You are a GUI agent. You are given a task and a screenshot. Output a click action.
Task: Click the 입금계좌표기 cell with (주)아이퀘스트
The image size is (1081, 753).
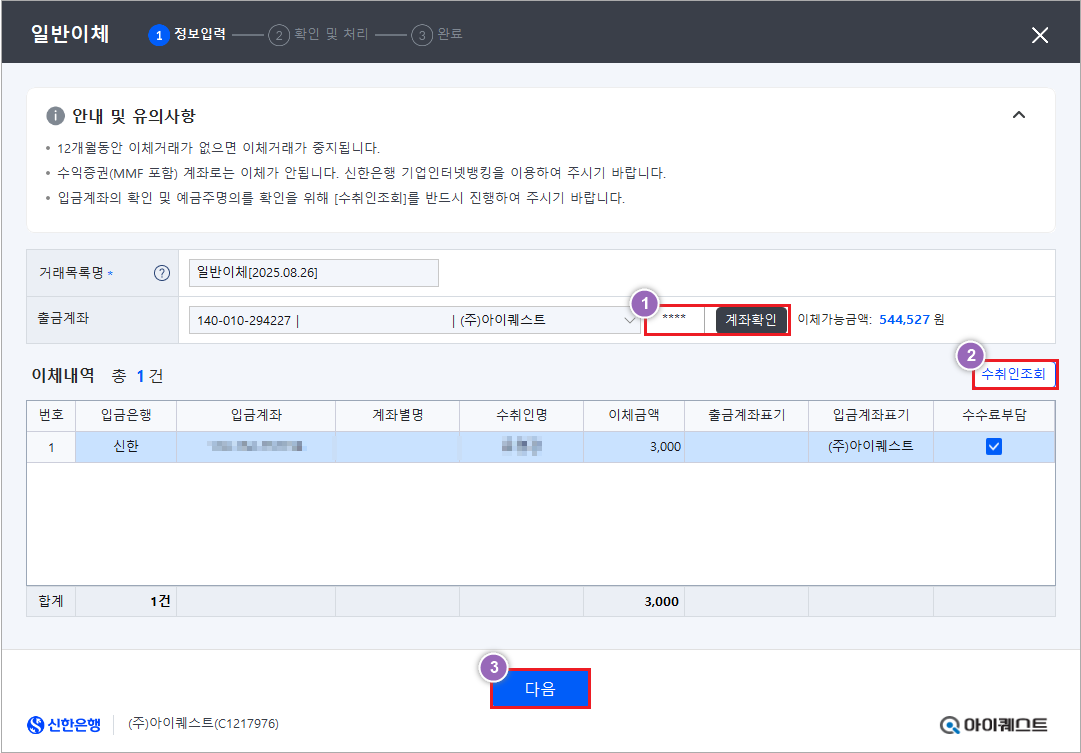coord(870,447)
